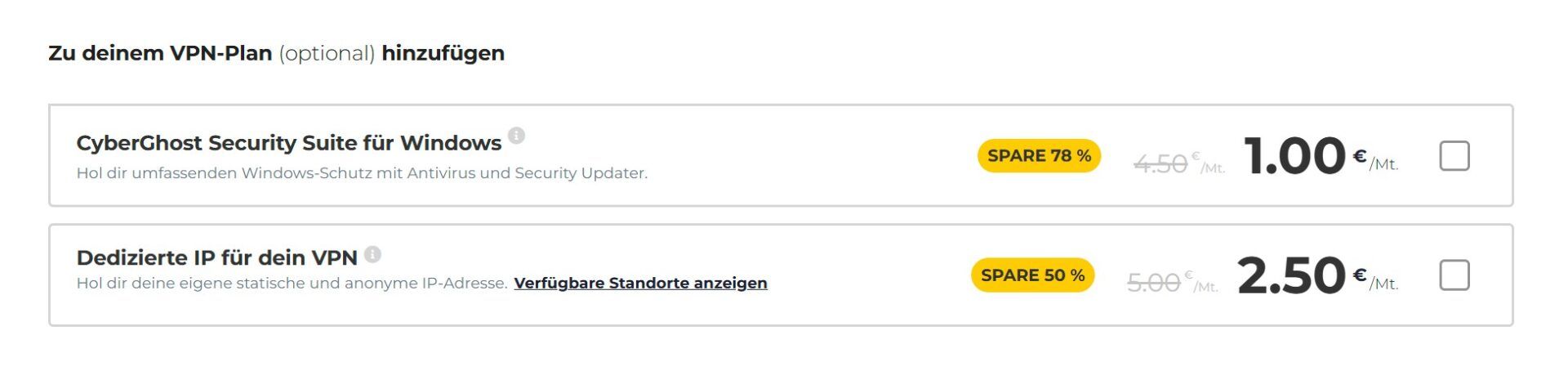Click the 1.00 € monthly price
This screenshot has height=371, width=1568.
coord(1321,155)
